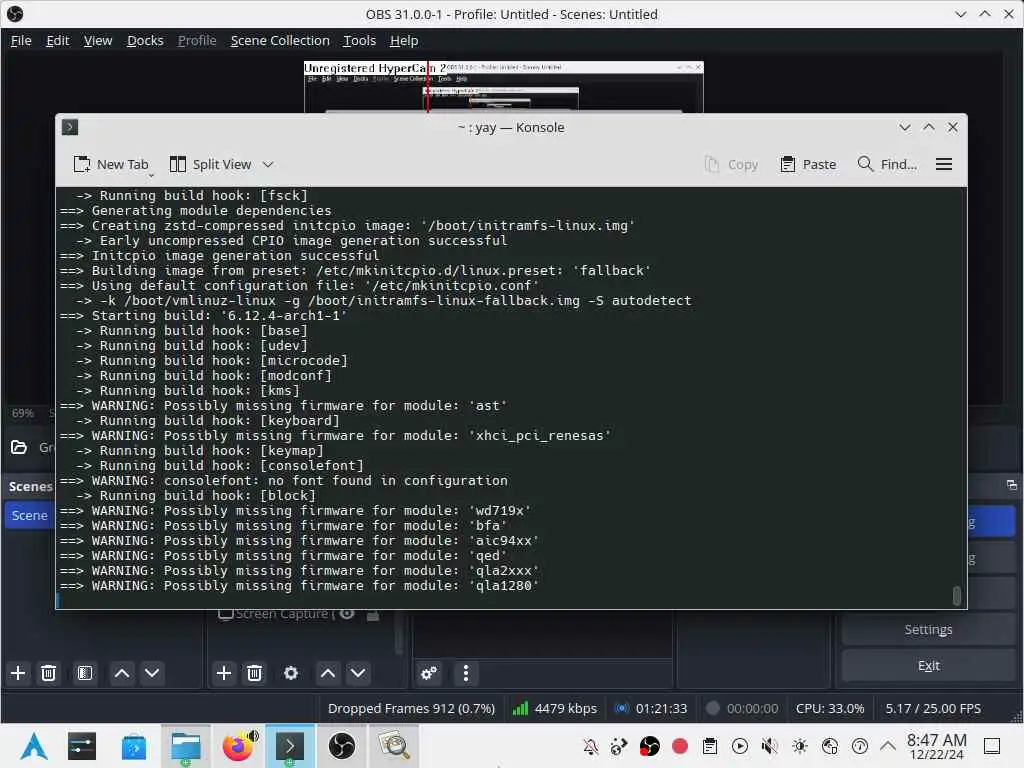Move scene down with the arrow icon
This screenshot has height=768, width=1024.
click(x=152, y=673)
